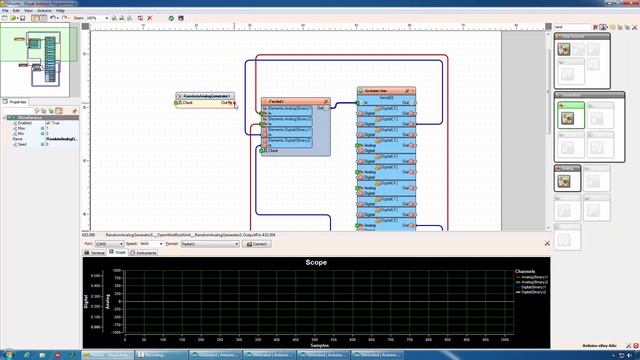Viewport: 640px width, 360px height.
Task: Click the red first Analog(Binary) channel in the scope legend
Action: pos(532,277)
